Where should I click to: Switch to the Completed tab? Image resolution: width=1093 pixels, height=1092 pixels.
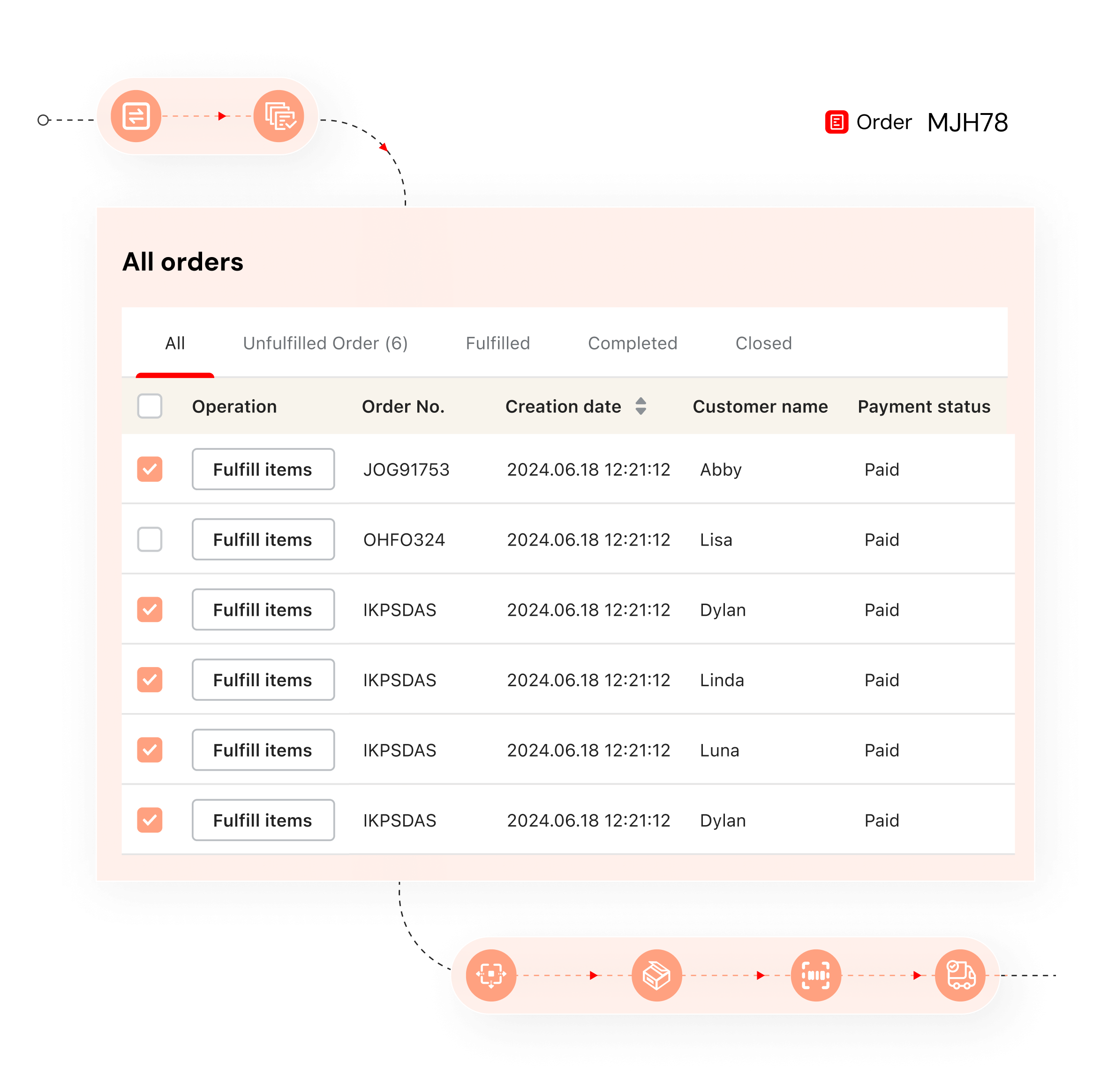[633, 343]
